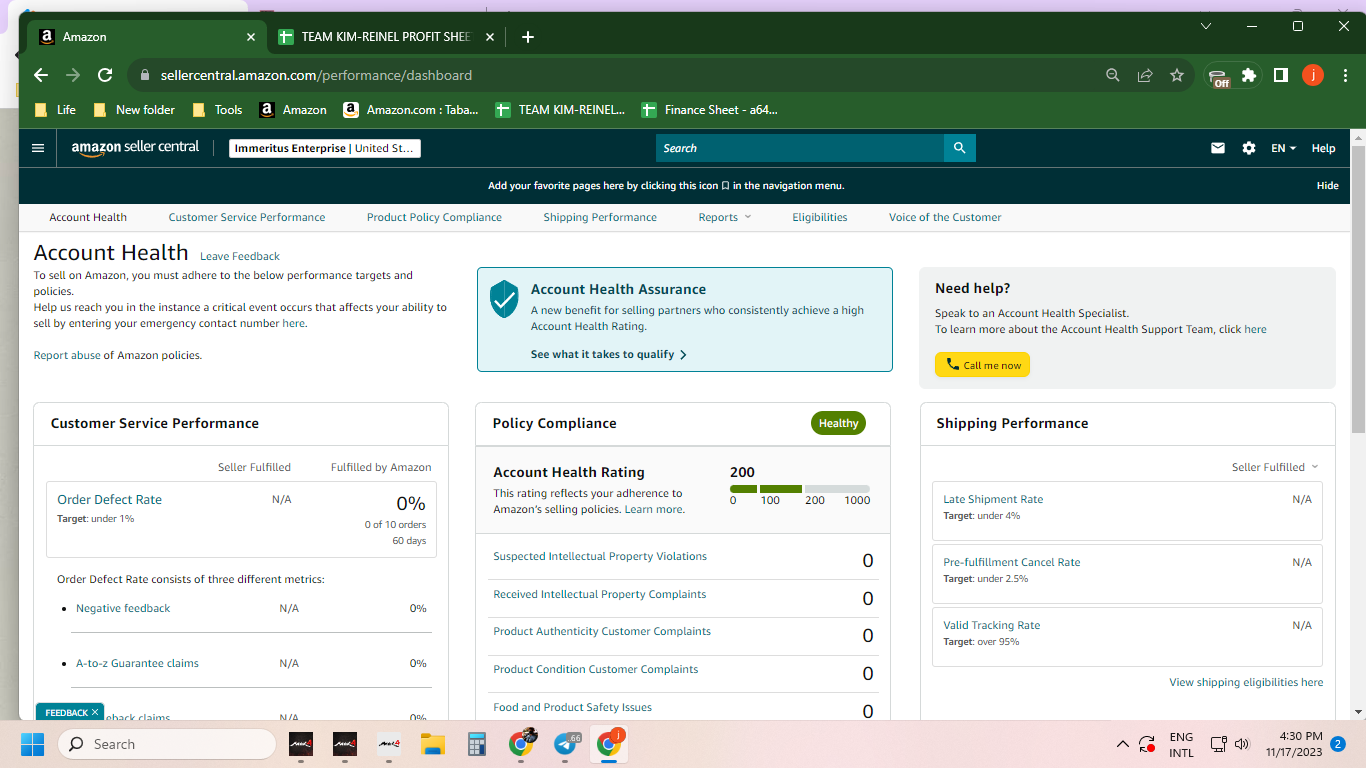Viewport: 1366px width, 768px height.
Task: Toggle the Chrome side panel icon
Action: point(1281,75)
